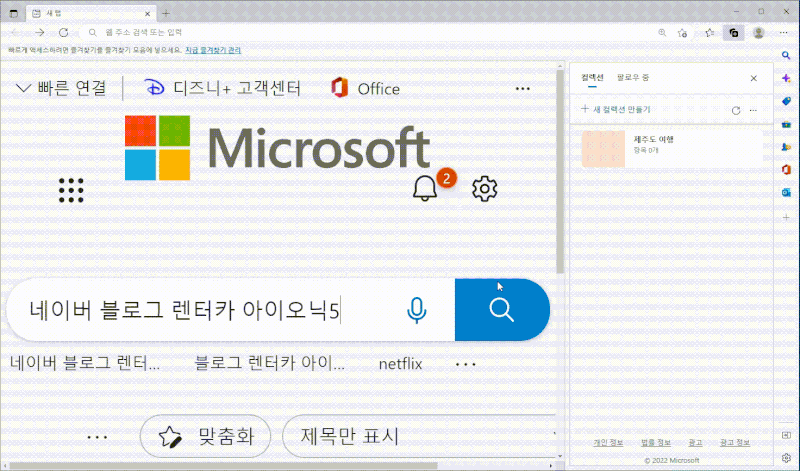
Task: Add a sidebar app with plus icon
Action: [x=786, y=217]
